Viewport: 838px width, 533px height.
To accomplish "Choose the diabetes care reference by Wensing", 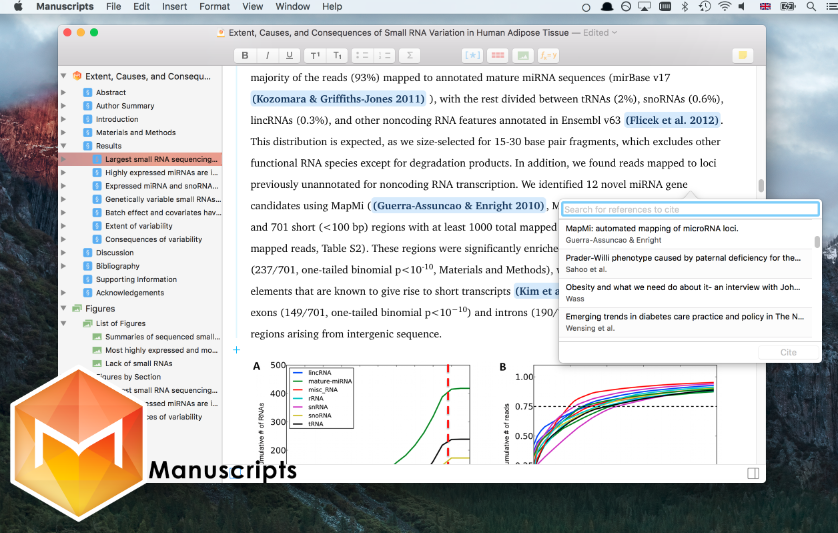I will tap(685, 322).
